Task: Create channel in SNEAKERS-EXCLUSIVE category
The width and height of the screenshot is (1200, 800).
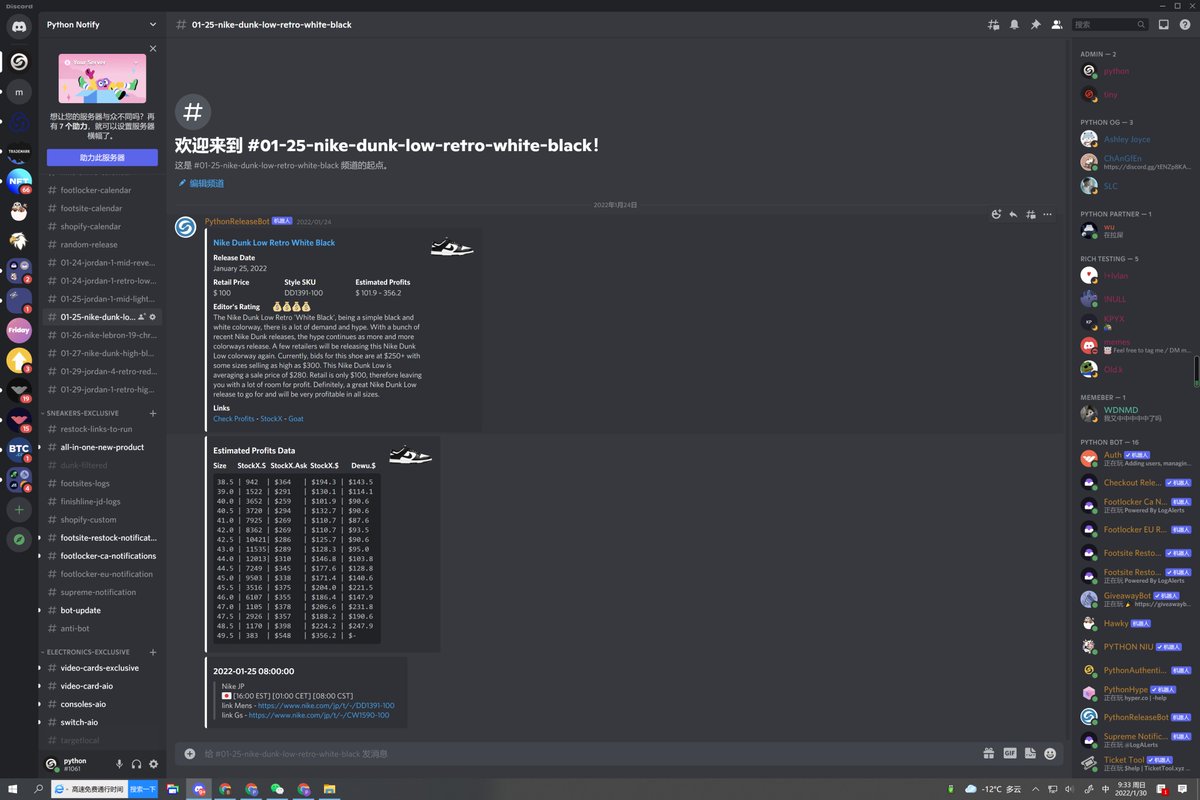Action: tap(153, 413)
